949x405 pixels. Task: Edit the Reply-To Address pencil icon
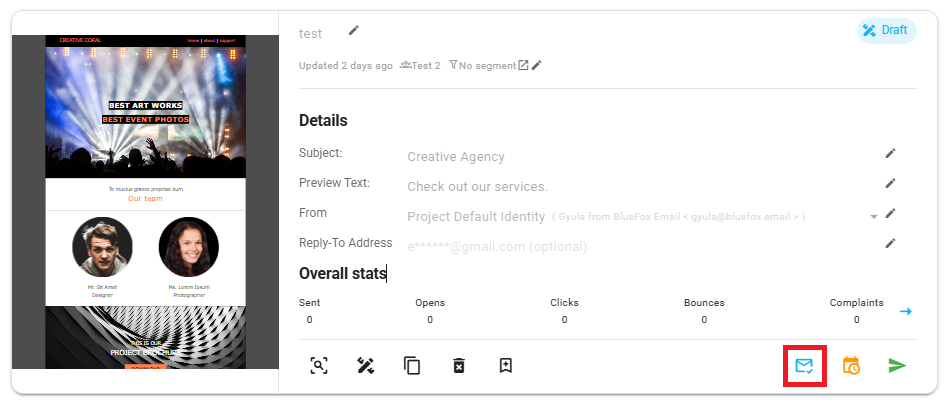pos(890,243)
